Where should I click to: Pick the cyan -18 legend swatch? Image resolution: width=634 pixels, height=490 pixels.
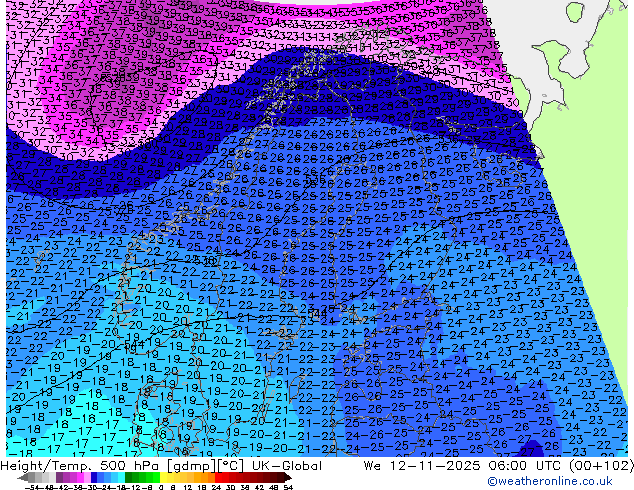pyautogui.click(x=121, y=478)
